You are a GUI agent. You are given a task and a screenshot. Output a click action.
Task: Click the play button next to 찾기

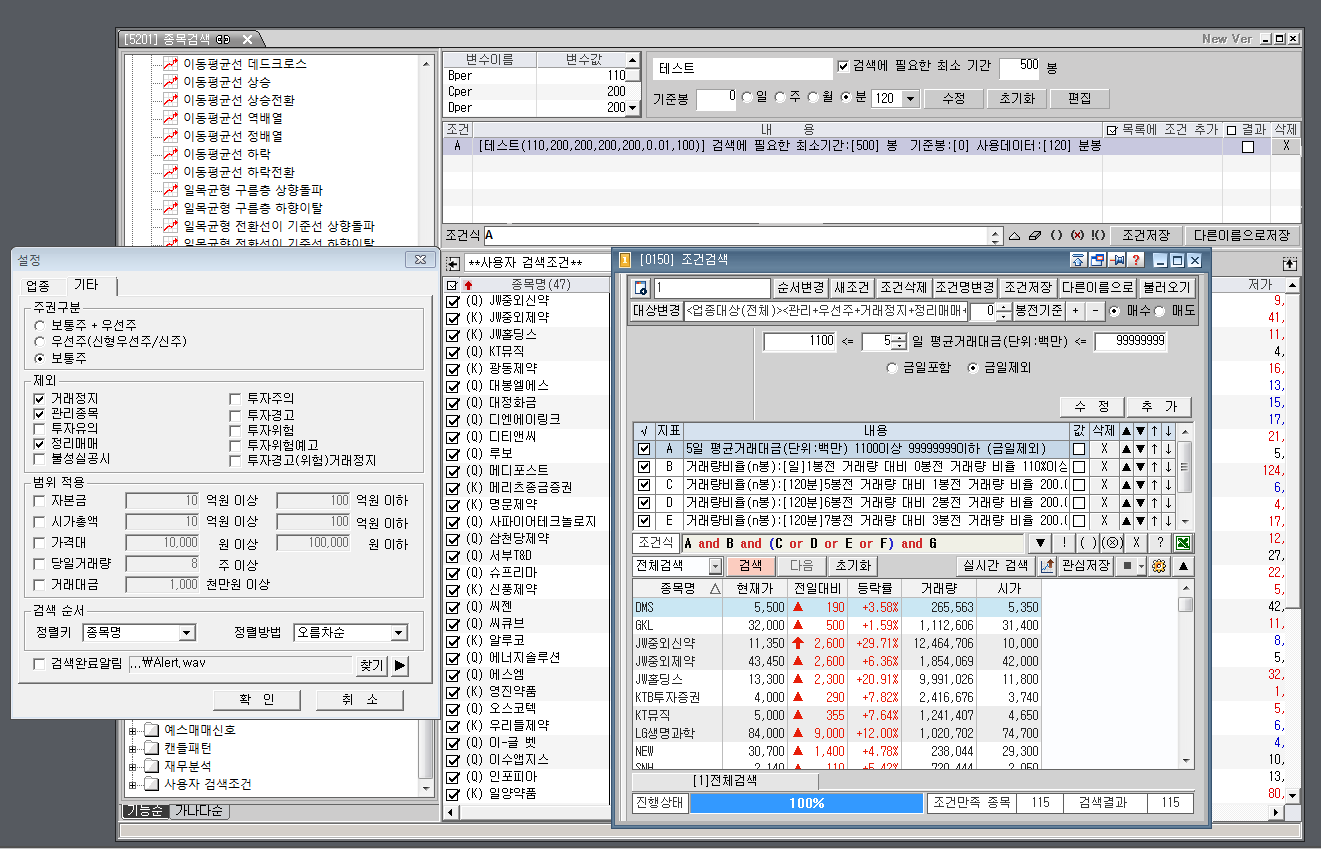400,666
